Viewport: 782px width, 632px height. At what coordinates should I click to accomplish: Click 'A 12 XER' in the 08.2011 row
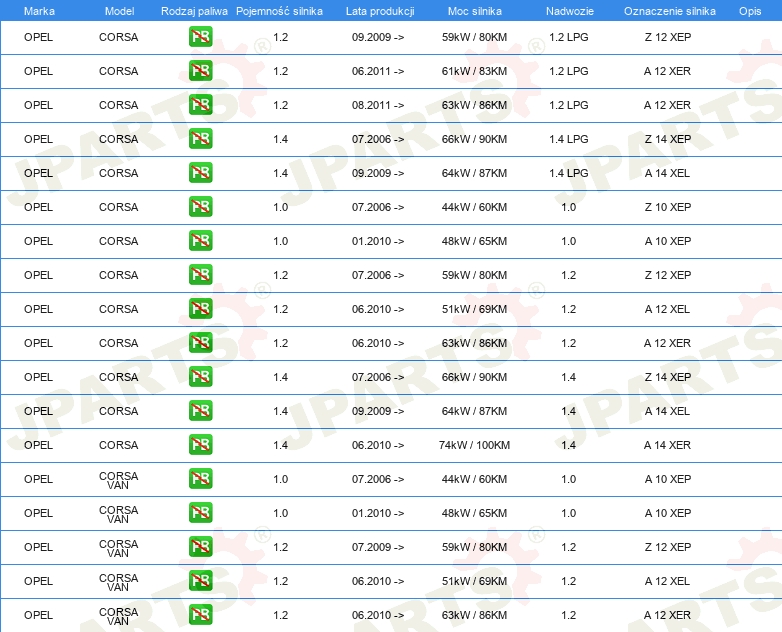coord(667,105)
